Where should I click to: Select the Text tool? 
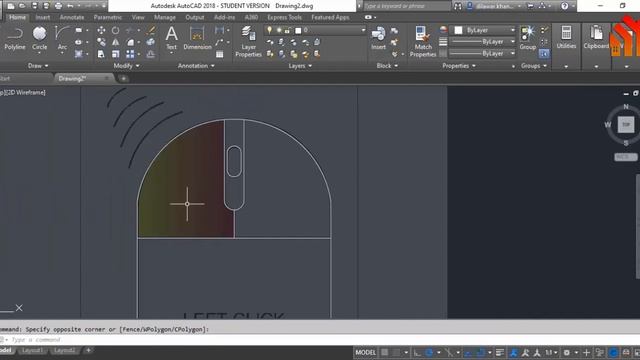(x=171, y=38)
